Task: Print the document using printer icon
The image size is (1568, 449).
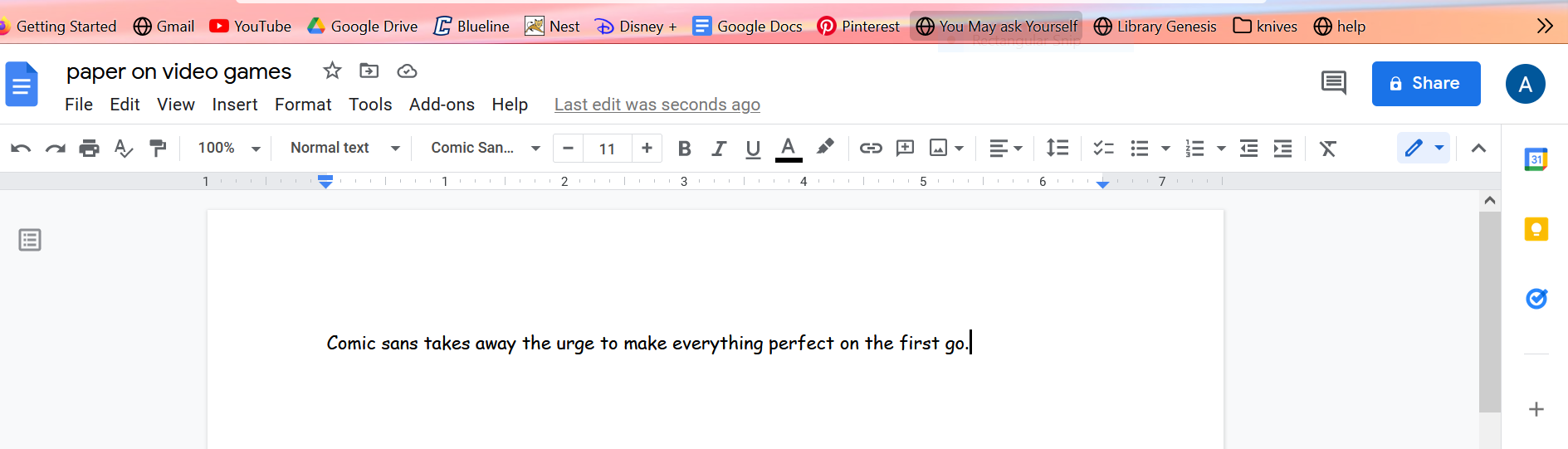Action: [x=89, y=149]
